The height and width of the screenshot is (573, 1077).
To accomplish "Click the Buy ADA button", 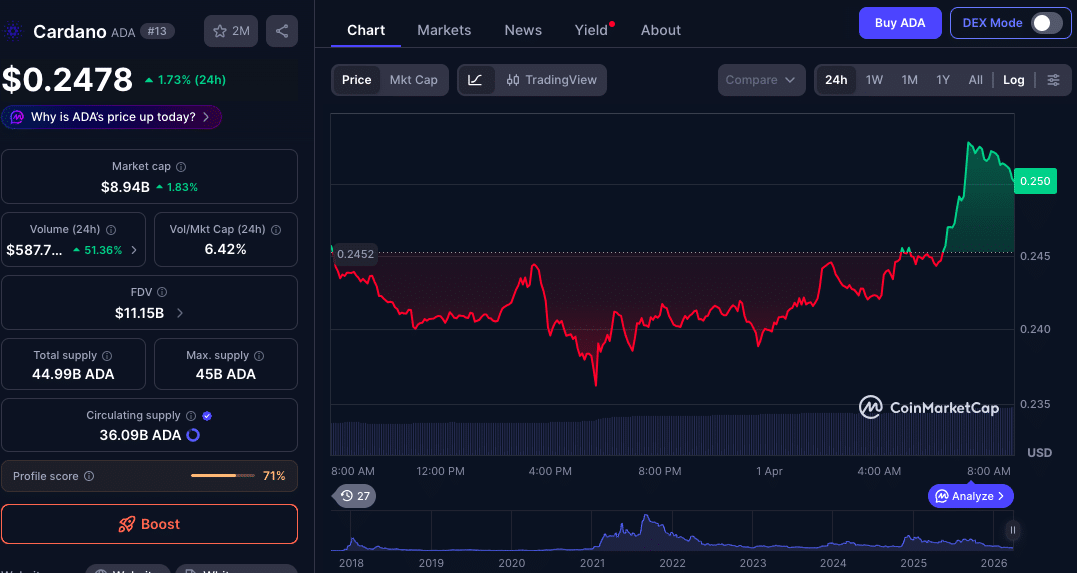I will [900, 23].
